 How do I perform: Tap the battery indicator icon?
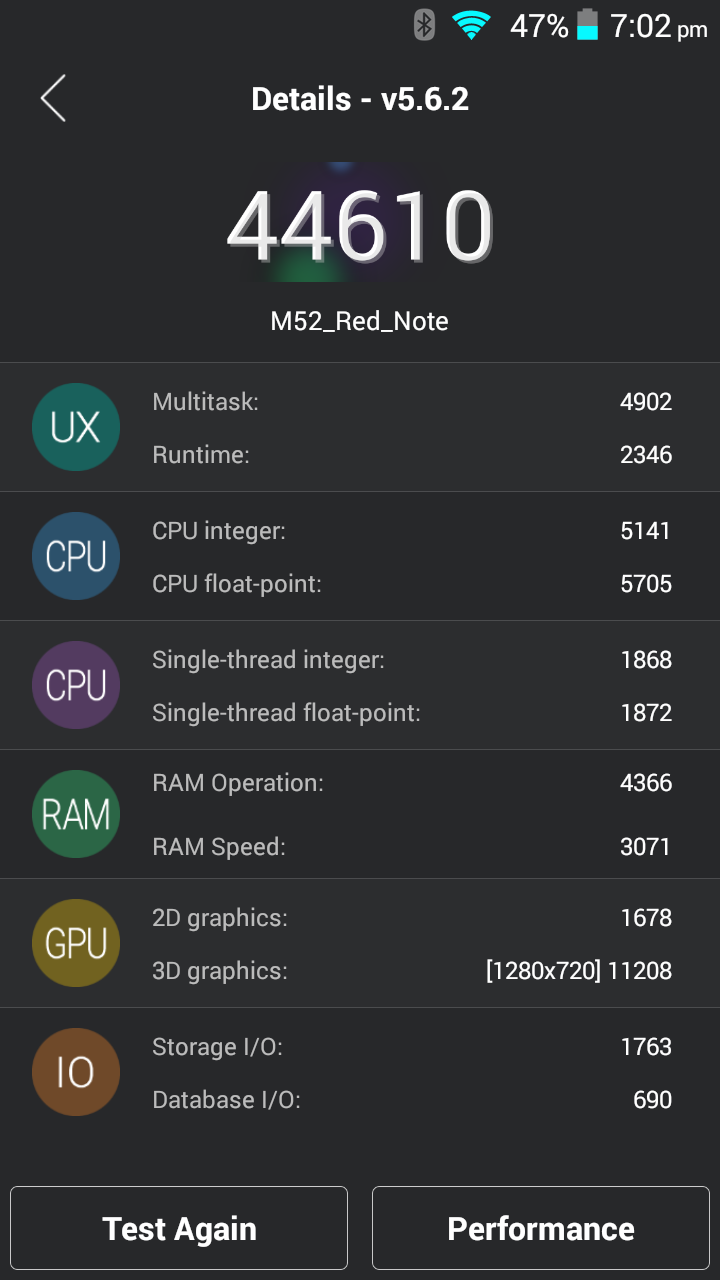(x=587, y=25)
